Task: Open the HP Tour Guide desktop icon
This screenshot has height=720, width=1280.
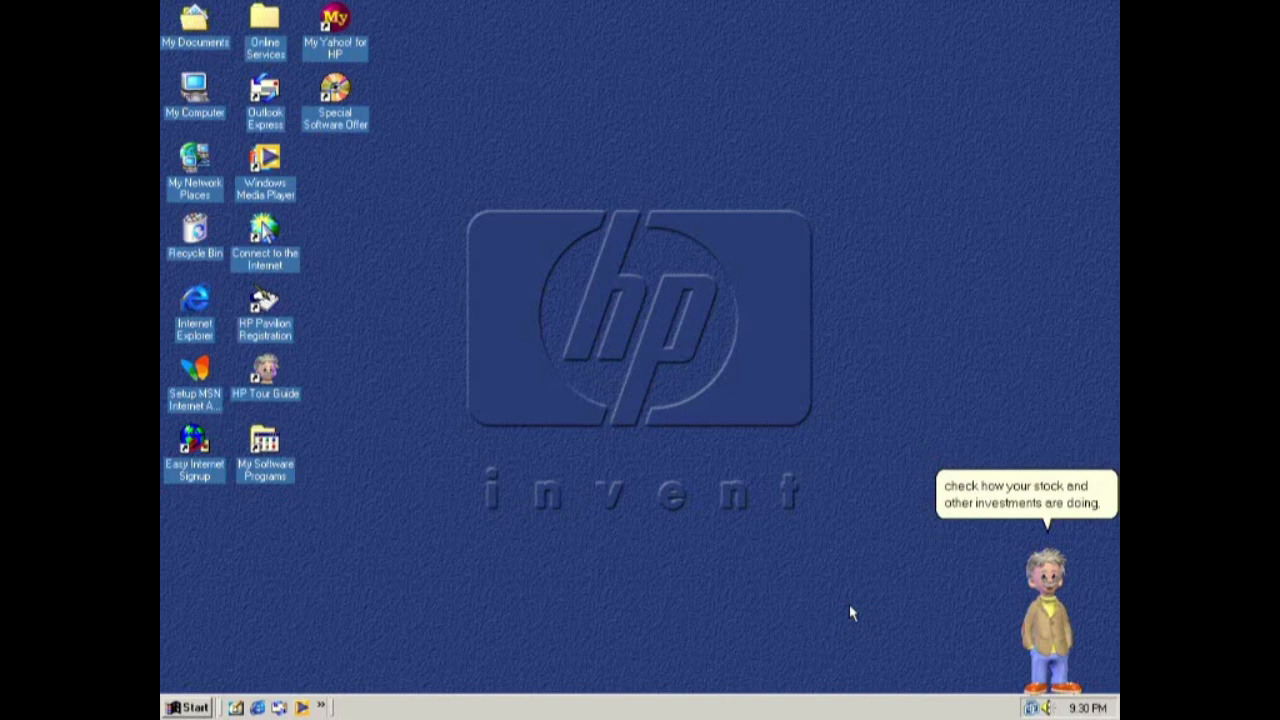Action: point(265,377)
